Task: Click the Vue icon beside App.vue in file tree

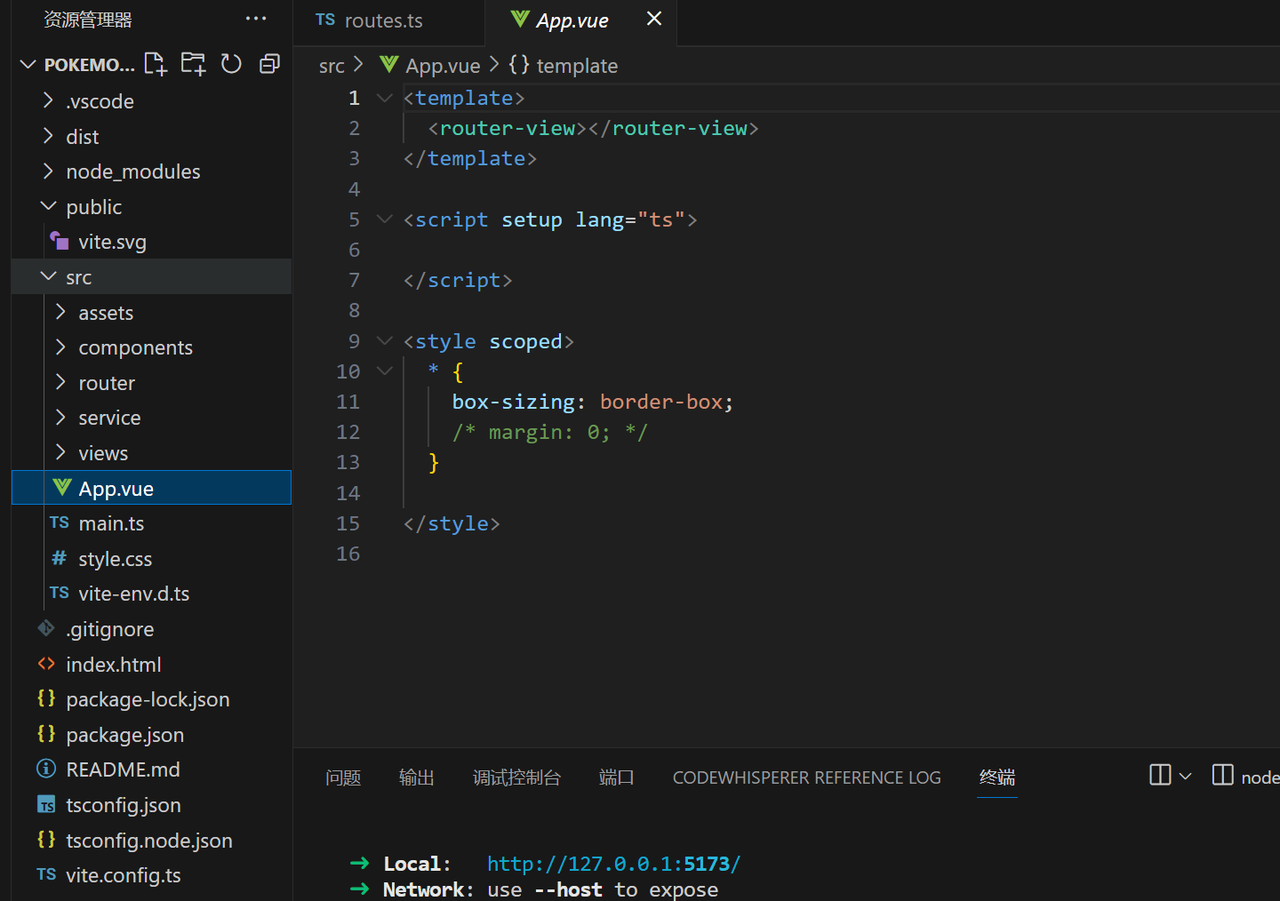Action: 61,488
